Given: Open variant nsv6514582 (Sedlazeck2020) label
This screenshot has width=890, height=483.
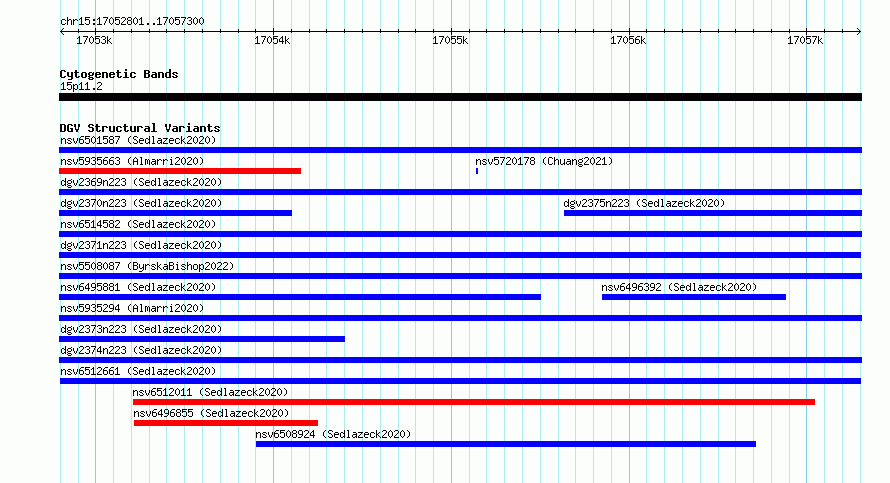Looking at the screenshot, I should [x=138, y=224].
